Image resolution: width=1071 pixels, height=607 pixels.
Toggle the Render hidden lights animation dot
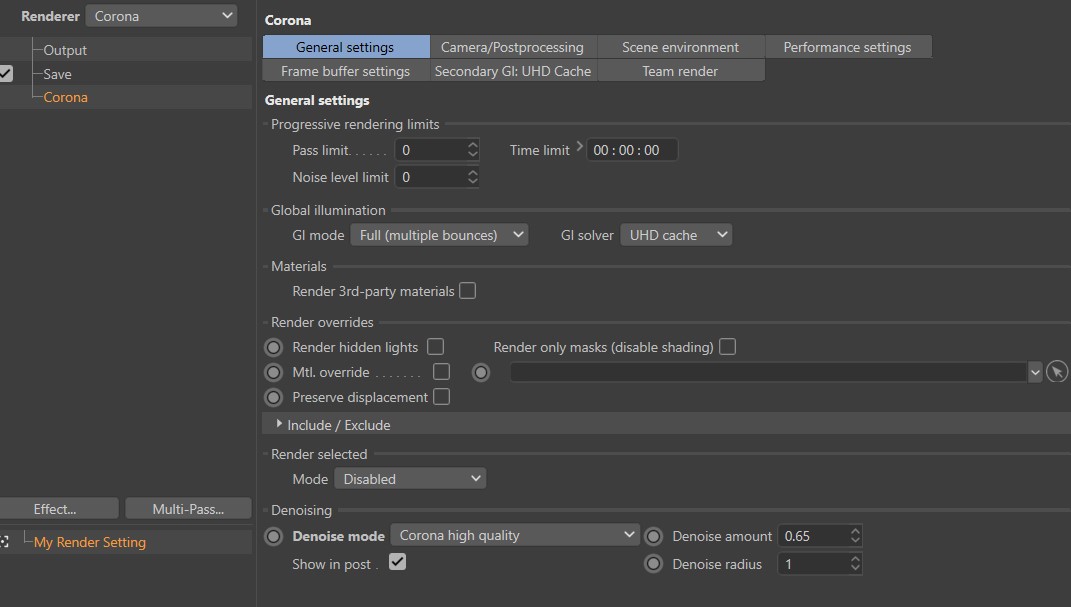point(273,348)
